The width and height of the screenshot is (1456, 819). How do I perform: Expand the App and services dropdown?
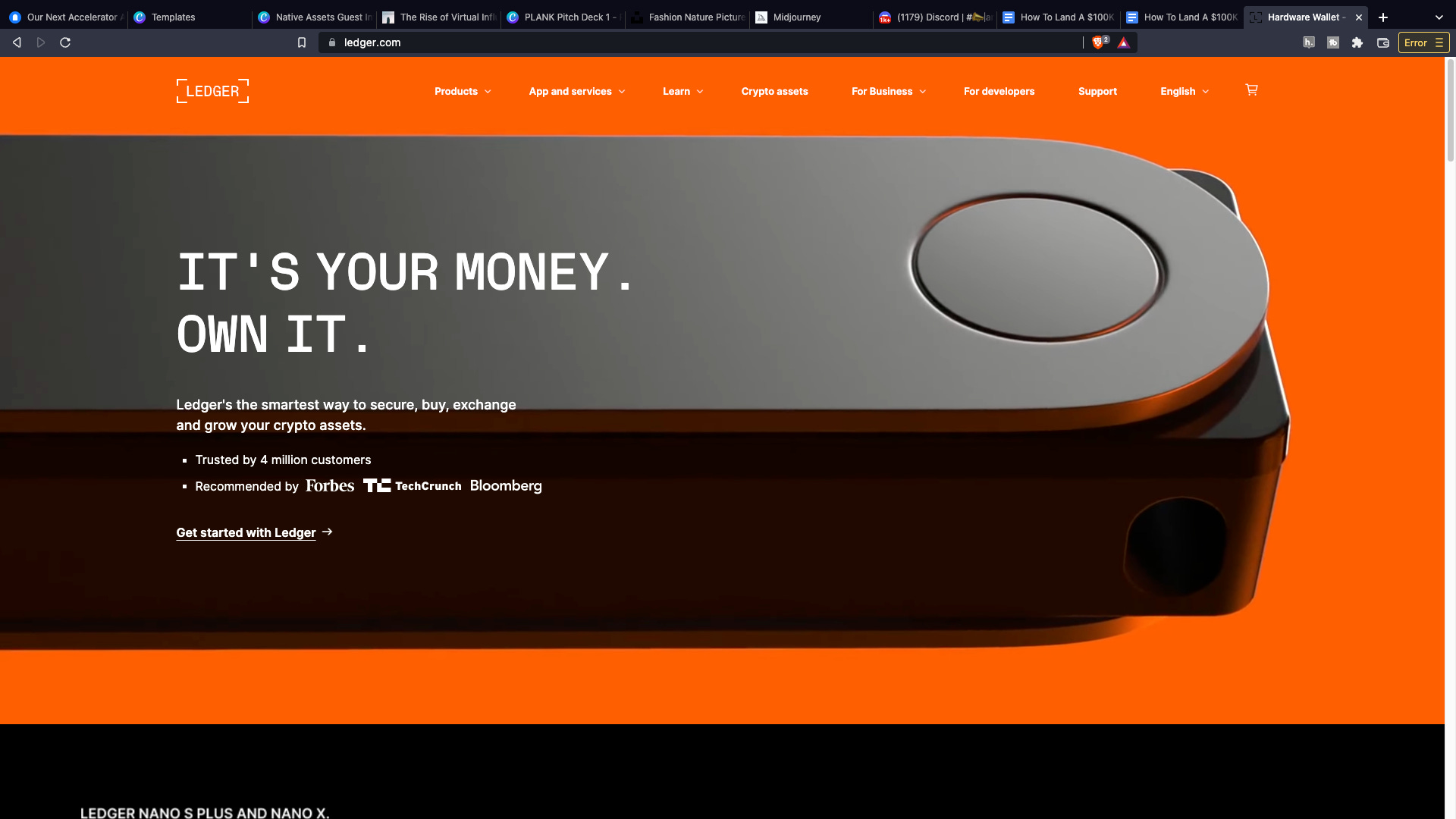[x=576, y=91]
